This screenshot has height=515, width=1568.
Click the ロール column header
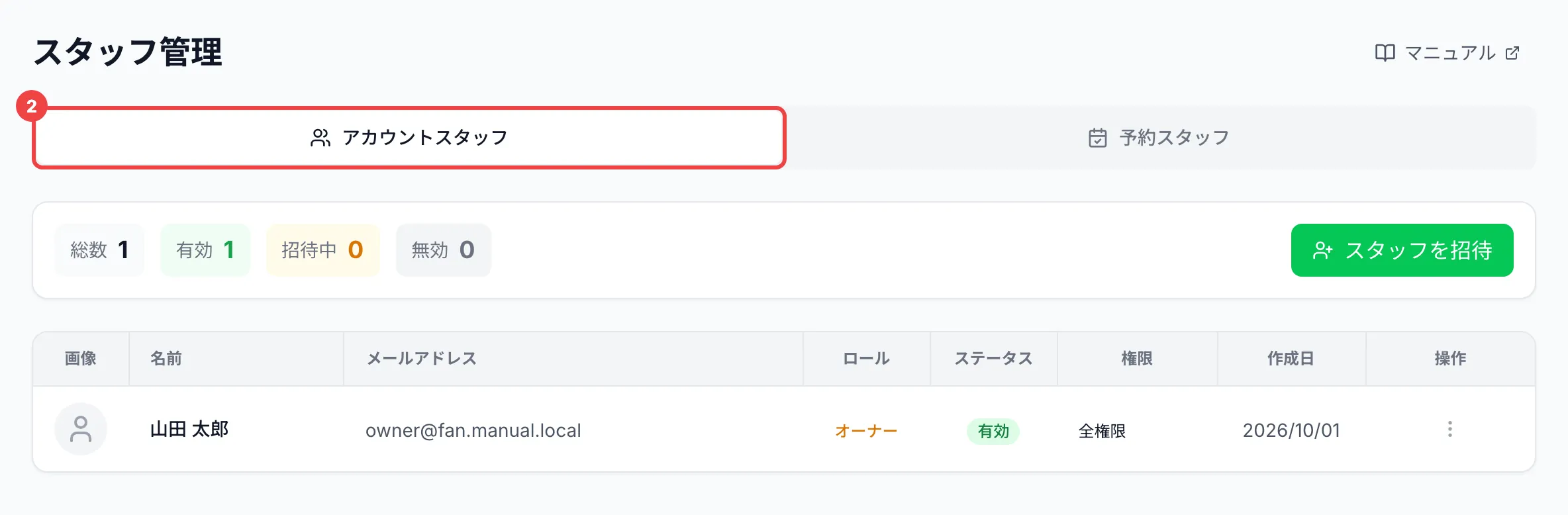[866, 359]
